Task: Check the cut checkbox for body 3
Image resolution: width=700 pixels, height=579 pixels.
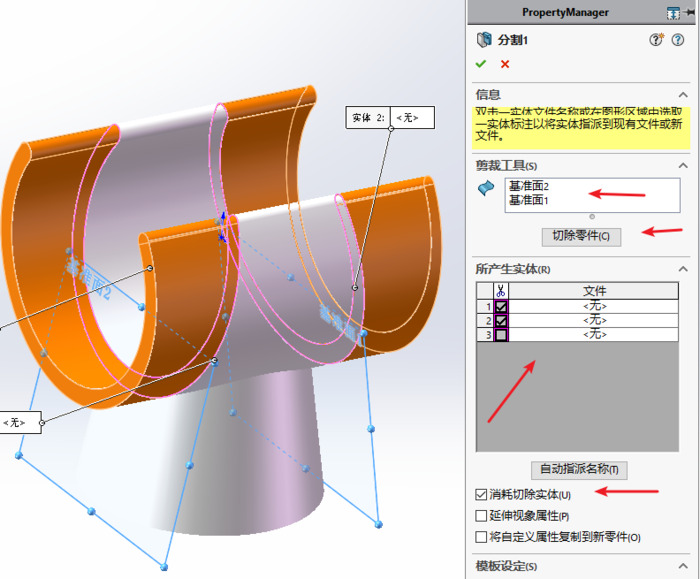Action: tap(501, 335)
